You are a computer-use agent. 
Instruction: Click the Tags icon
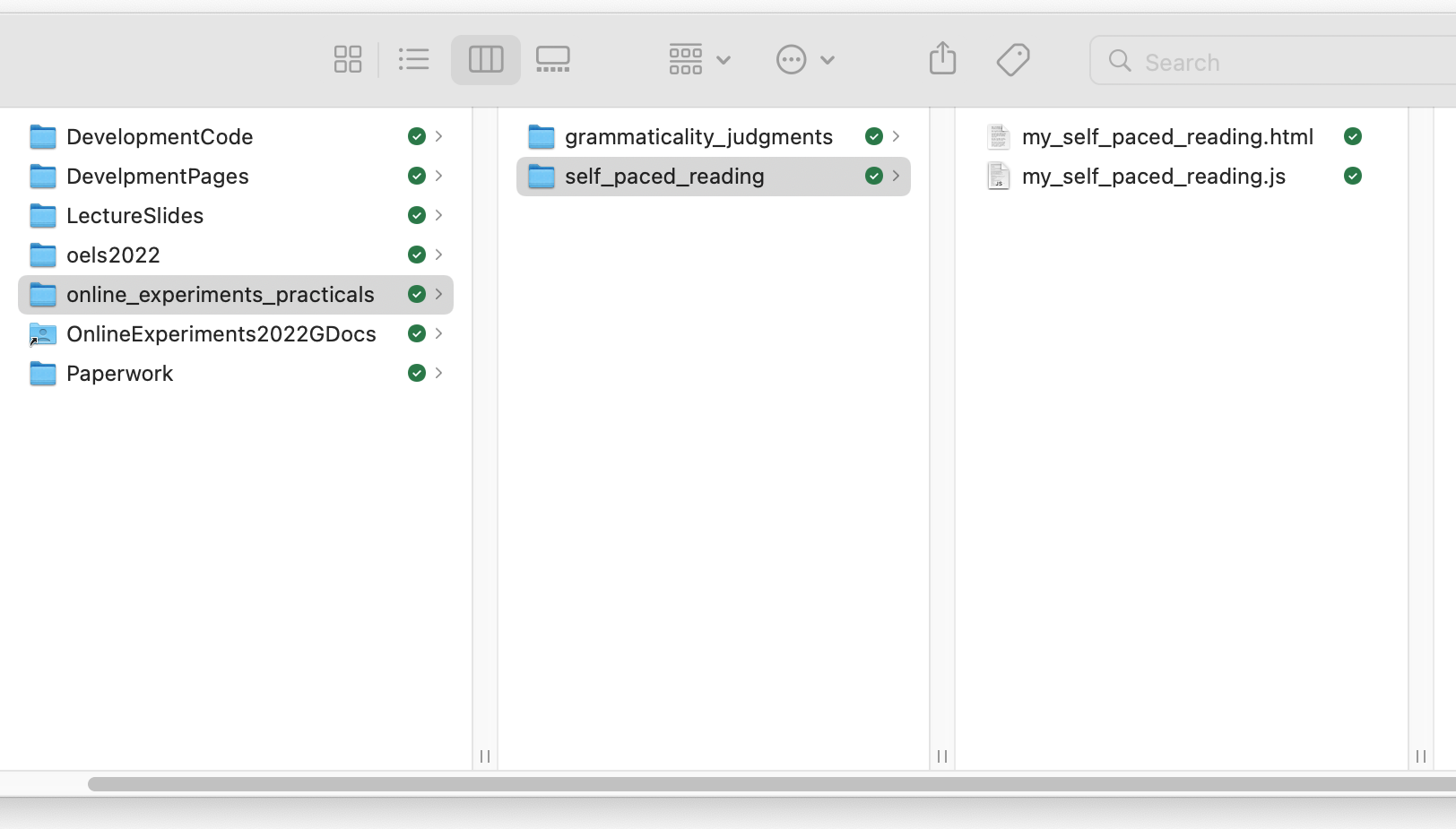tap(1013, 60)
